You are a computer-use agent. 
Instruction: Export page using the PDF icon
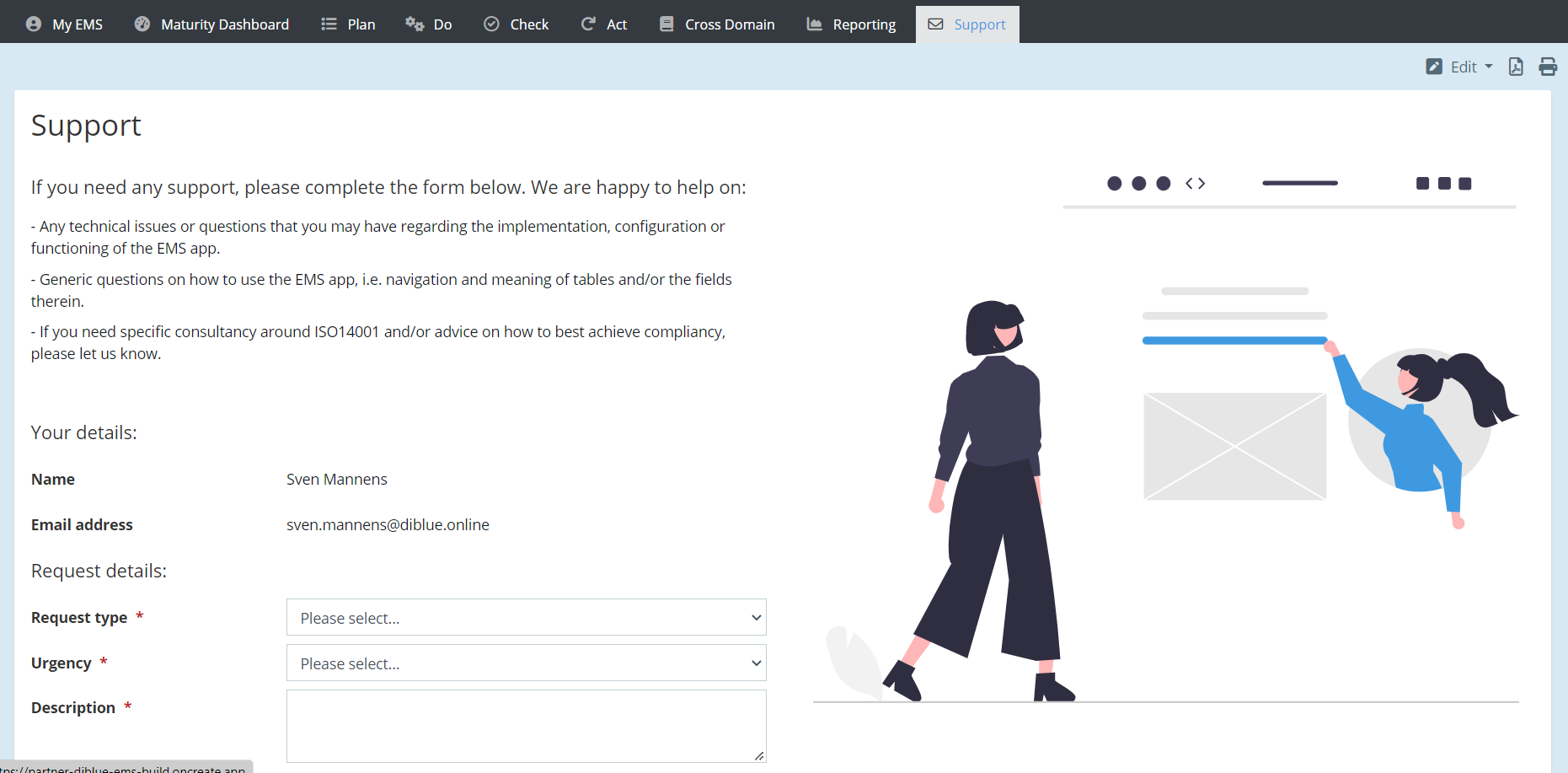click(x=1516, y=67)
